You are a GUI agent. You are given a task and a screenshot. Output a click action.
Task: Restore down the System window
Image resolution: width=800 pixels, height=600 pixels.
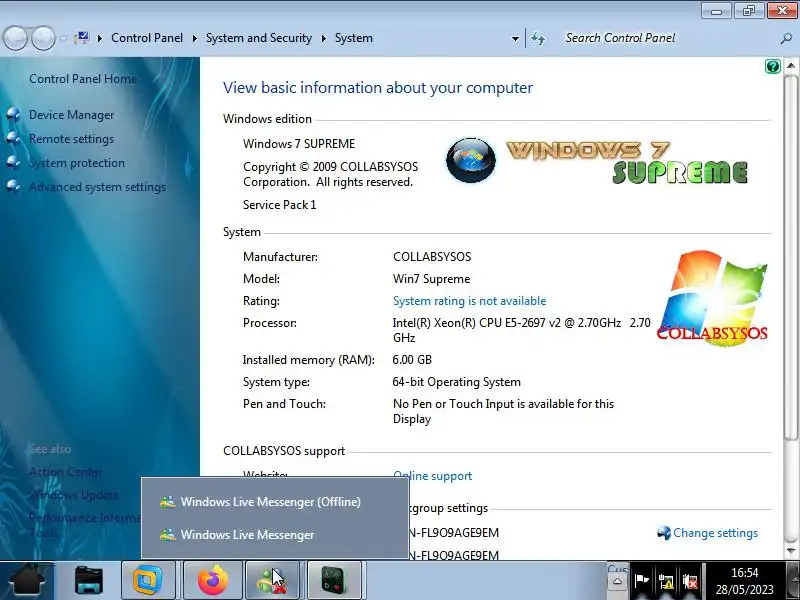pos(748,10)
